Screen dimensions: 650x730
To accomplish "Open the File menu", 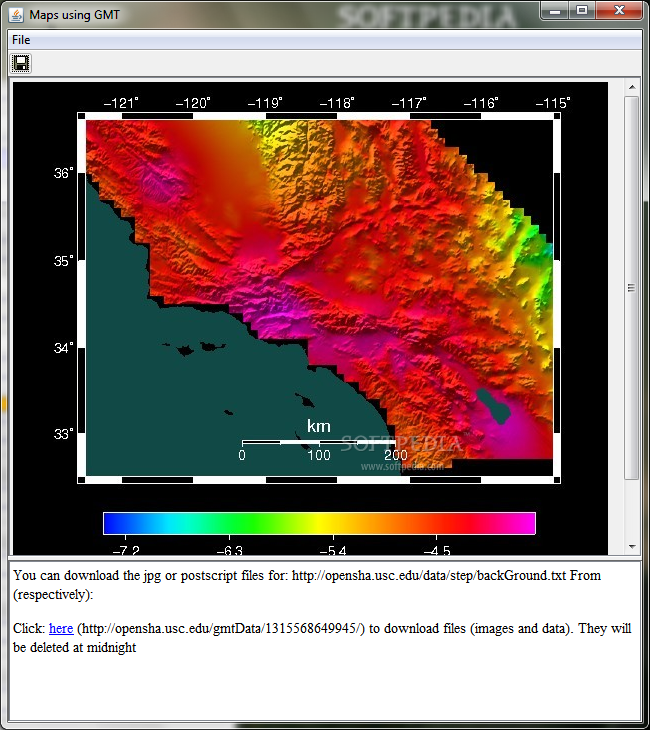I will 21,40.
